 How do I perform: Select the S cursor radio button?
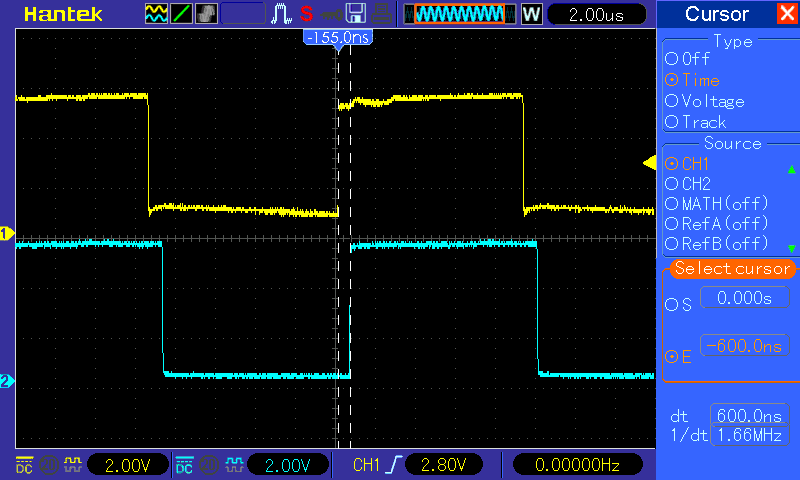click(x=671, y=304)
